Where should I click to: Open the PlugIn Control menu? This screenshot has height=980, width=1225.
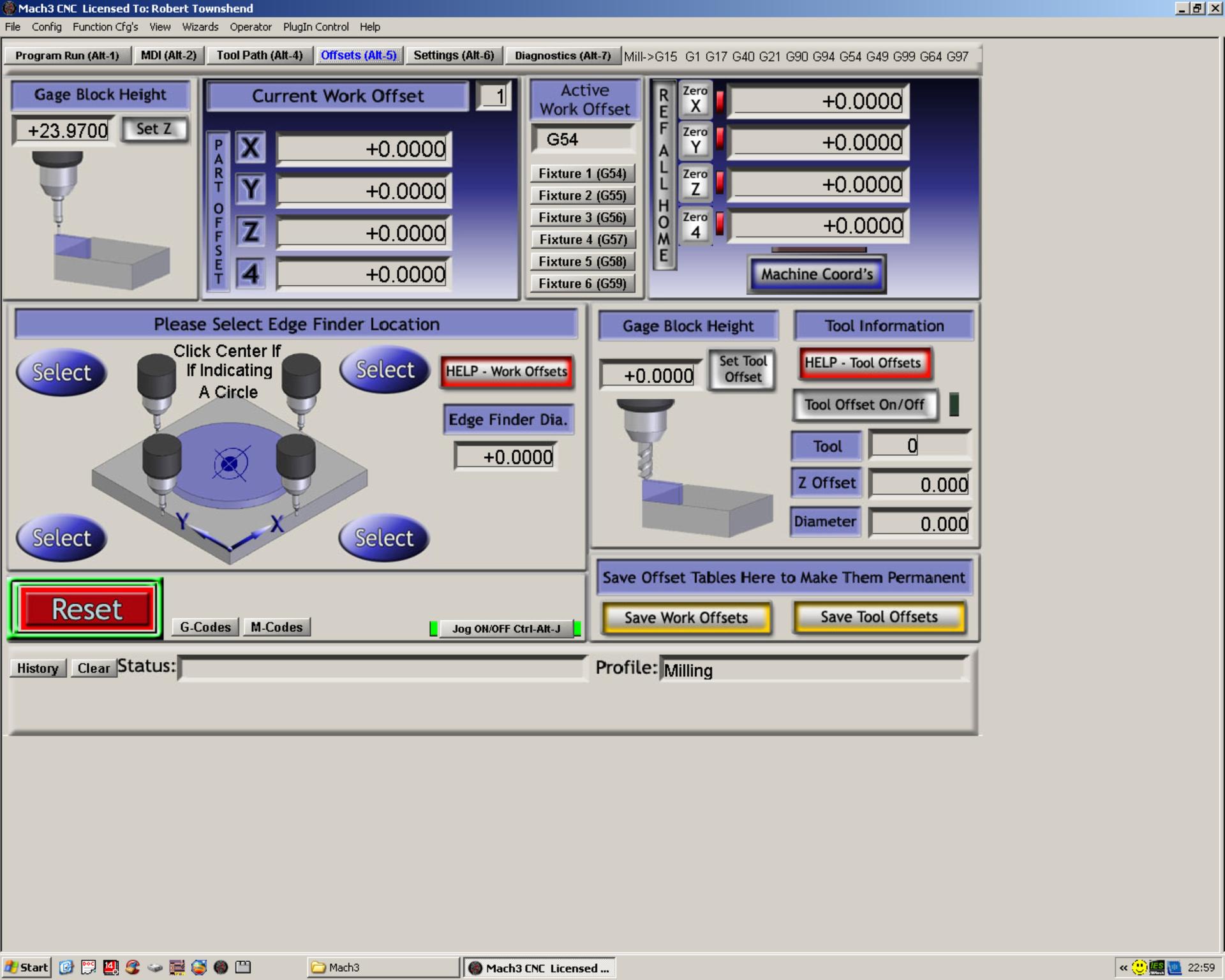click(316, 27)
